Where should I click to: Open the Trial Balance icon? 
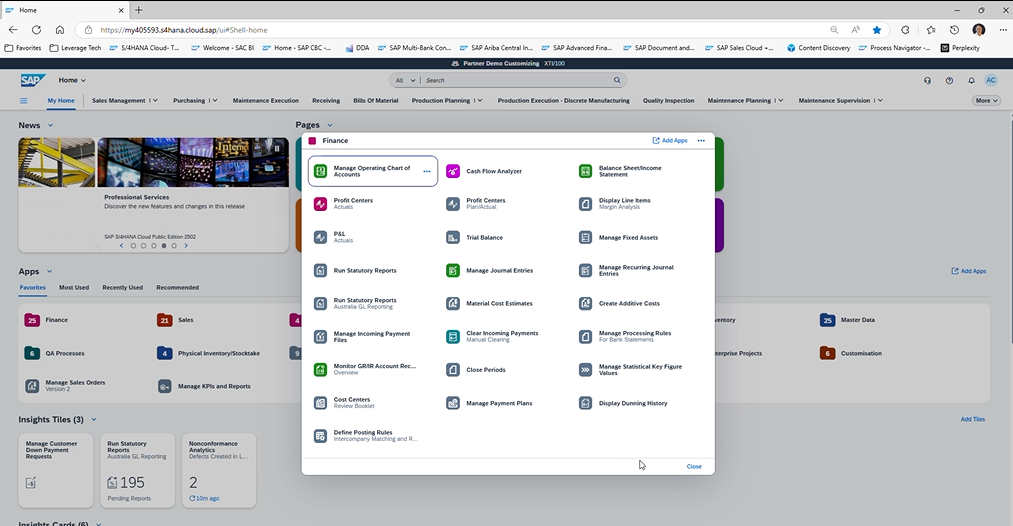click(x=453, y=237)
